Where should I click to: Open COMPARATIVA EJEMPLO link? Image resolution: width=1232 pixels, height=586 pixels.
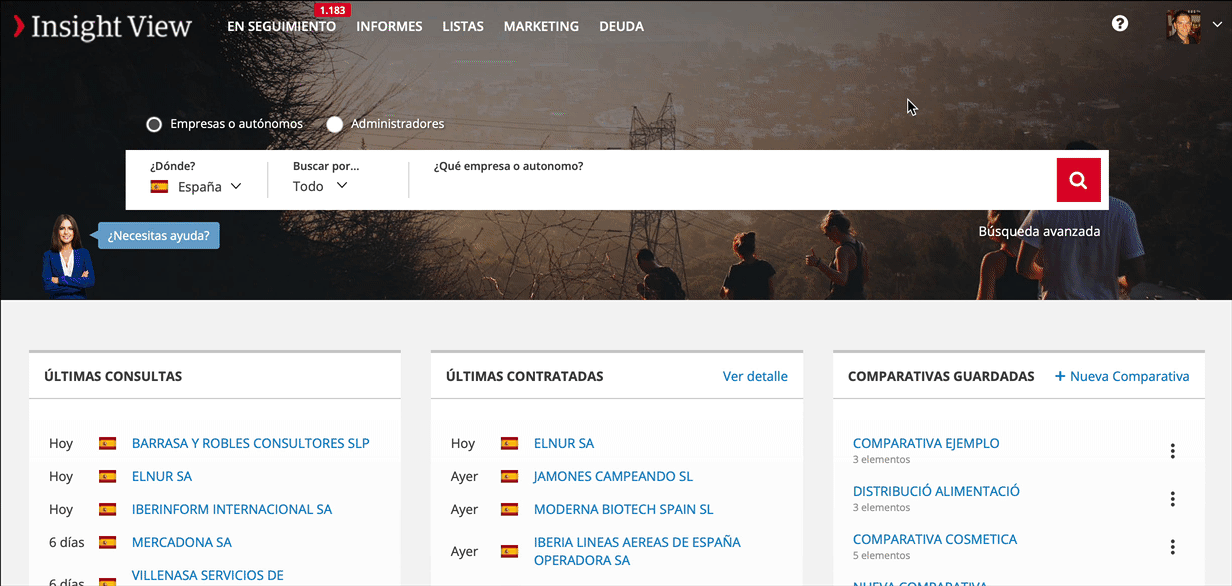pyautogui.click(x=926, y=443)
